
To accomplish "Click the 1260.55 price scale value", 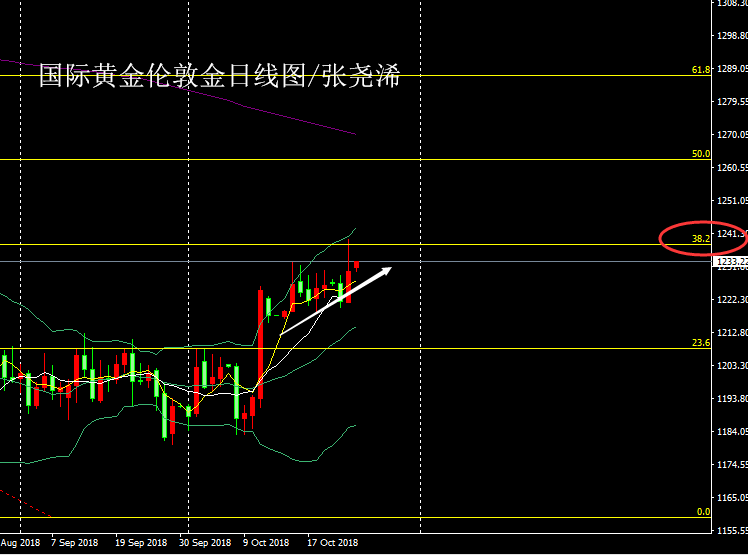I will [x=732, y=168].
